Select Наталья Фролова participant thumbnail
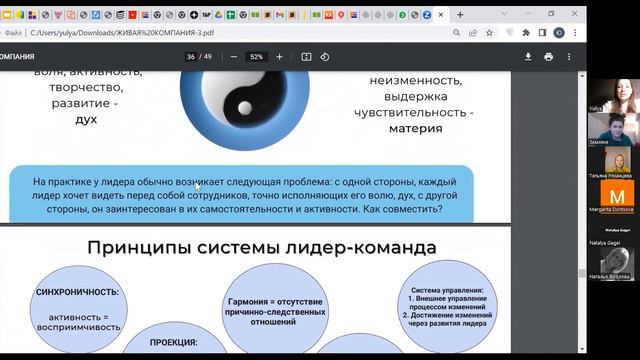640x360 pixels. [613, 264]
